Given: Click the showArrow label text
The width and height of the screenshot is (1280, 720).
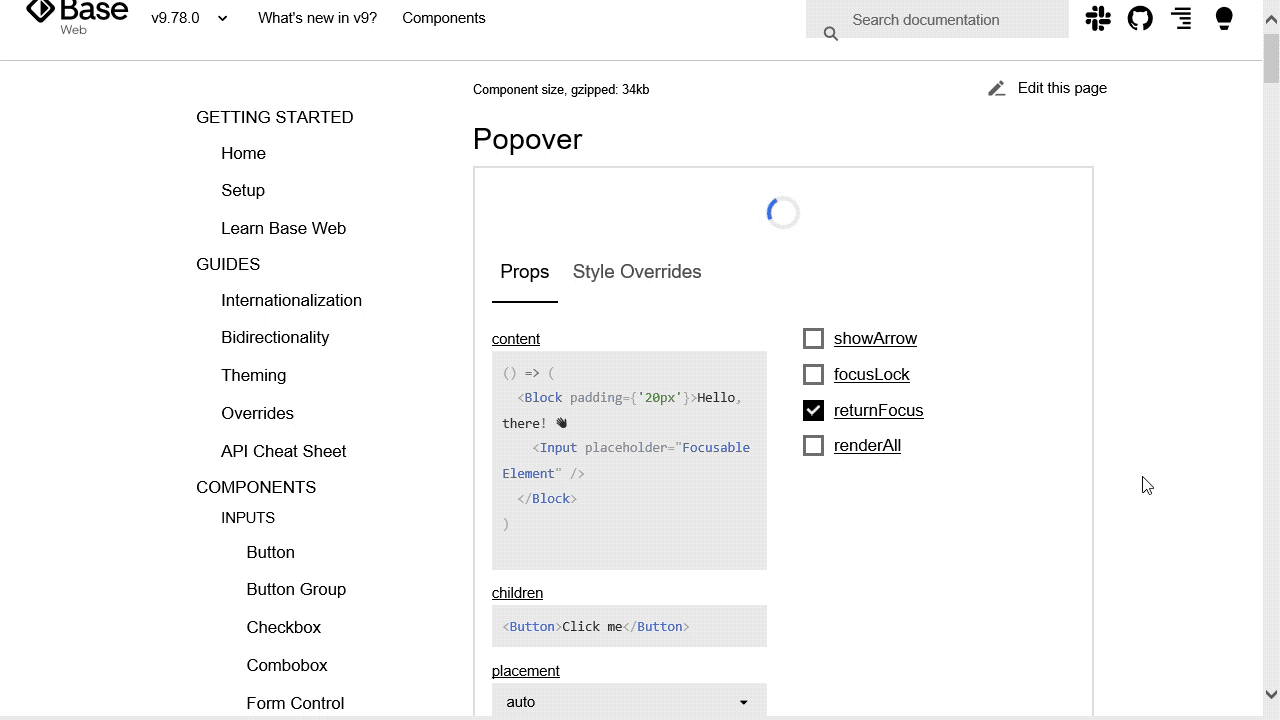Looking at the screenshot, I should [875, 338].
